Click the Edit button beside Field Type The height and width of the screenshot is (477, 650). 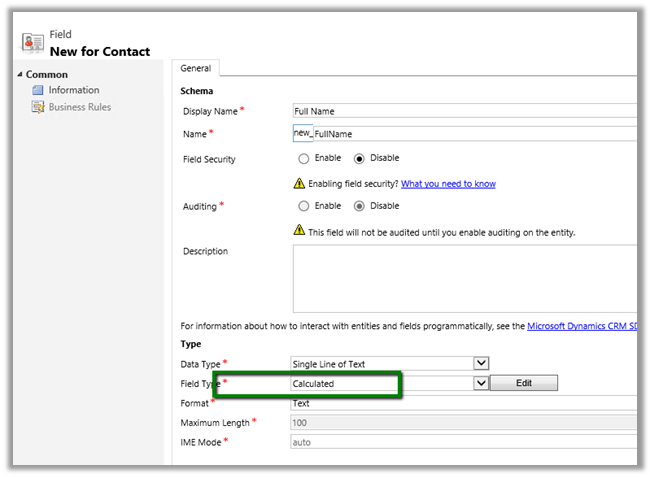[x=524, y=383]
